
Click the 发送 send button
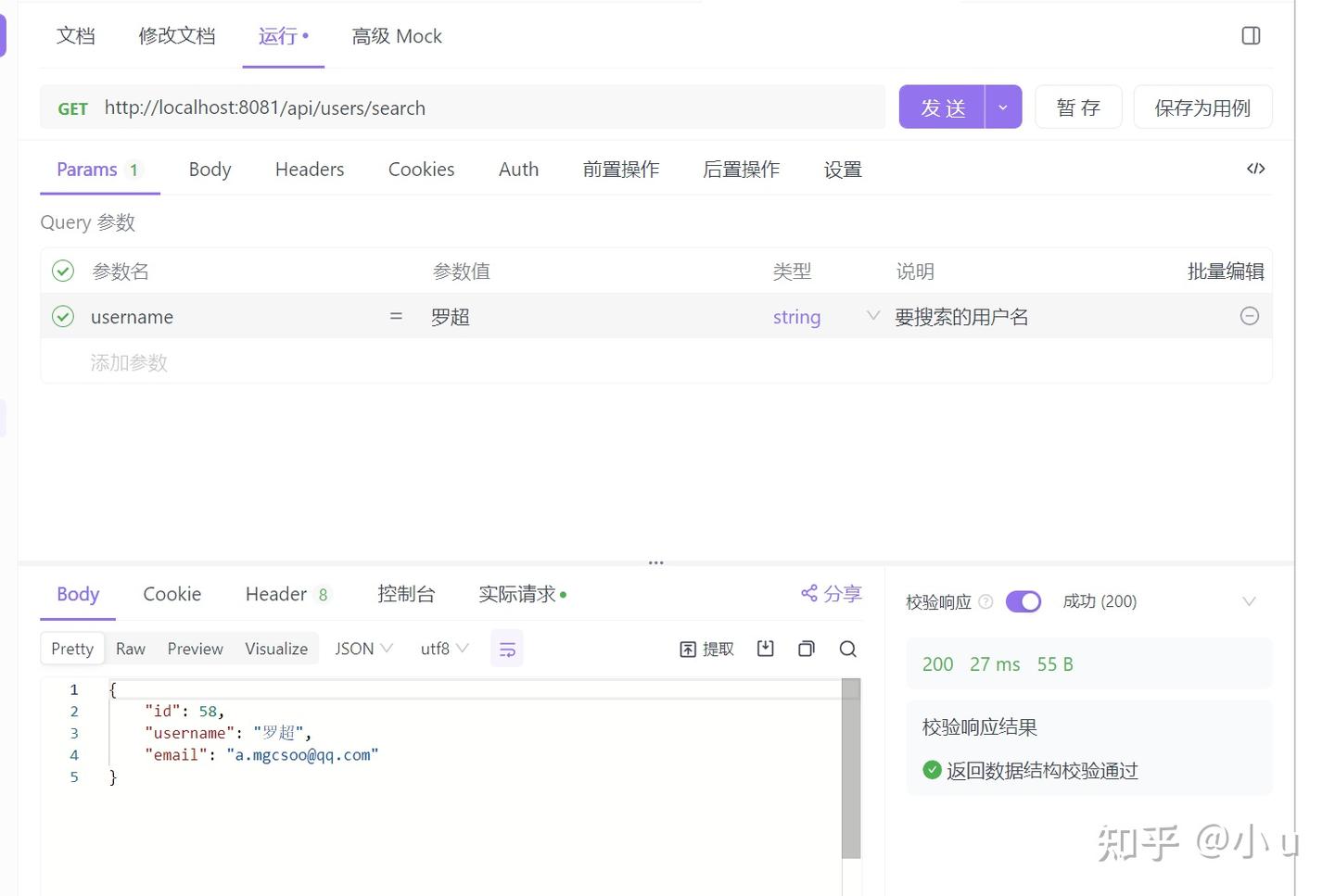tap(942, 107)
